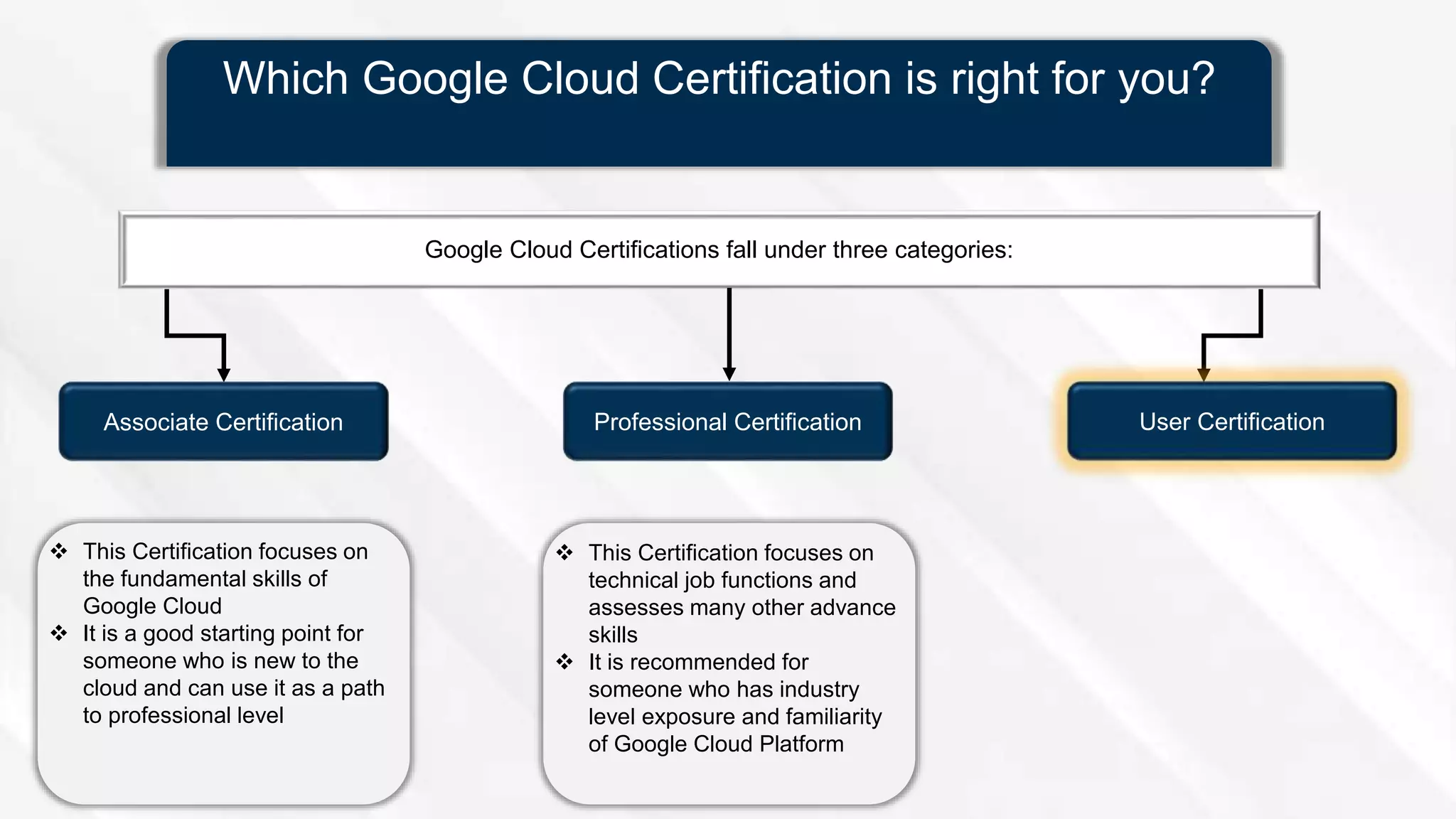Select the highlighted User Certification box

(1231, 422)
